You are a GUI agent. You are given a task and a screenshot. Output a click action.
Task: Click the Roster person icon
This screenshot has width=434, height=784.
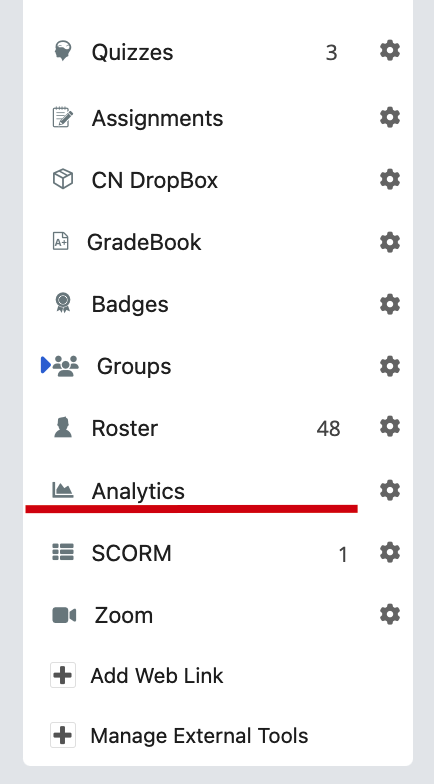click(x=63, y=428)
